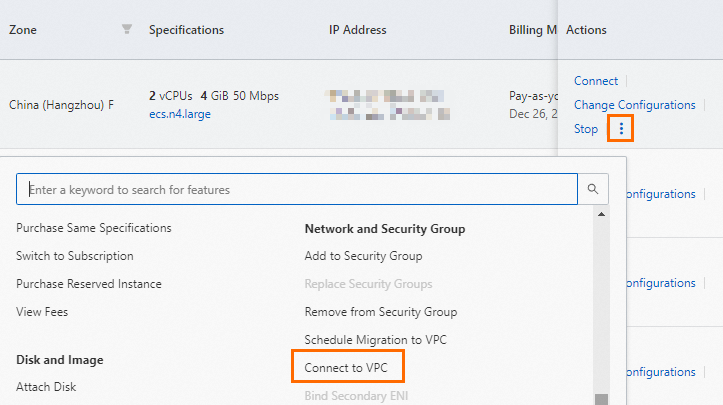
Task: Focus the feature keyword search field
Action: pos(297,189)
